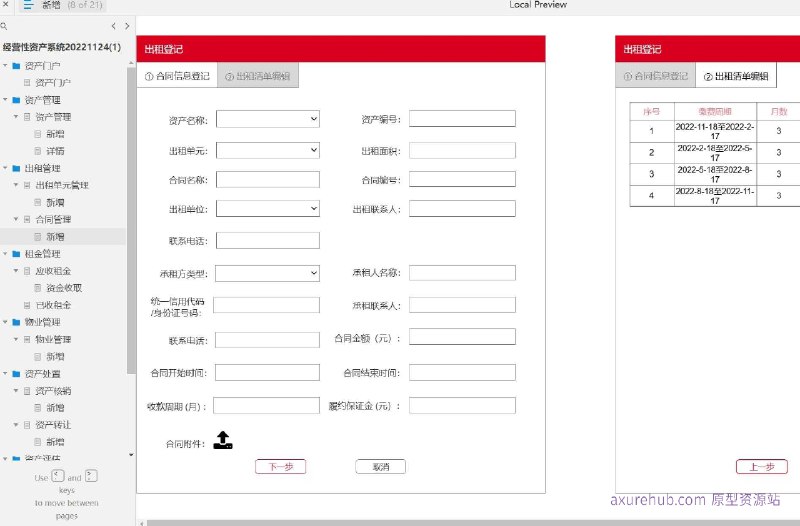
Task: Open the 已收租金 page in sitemap
Action: 53,305
